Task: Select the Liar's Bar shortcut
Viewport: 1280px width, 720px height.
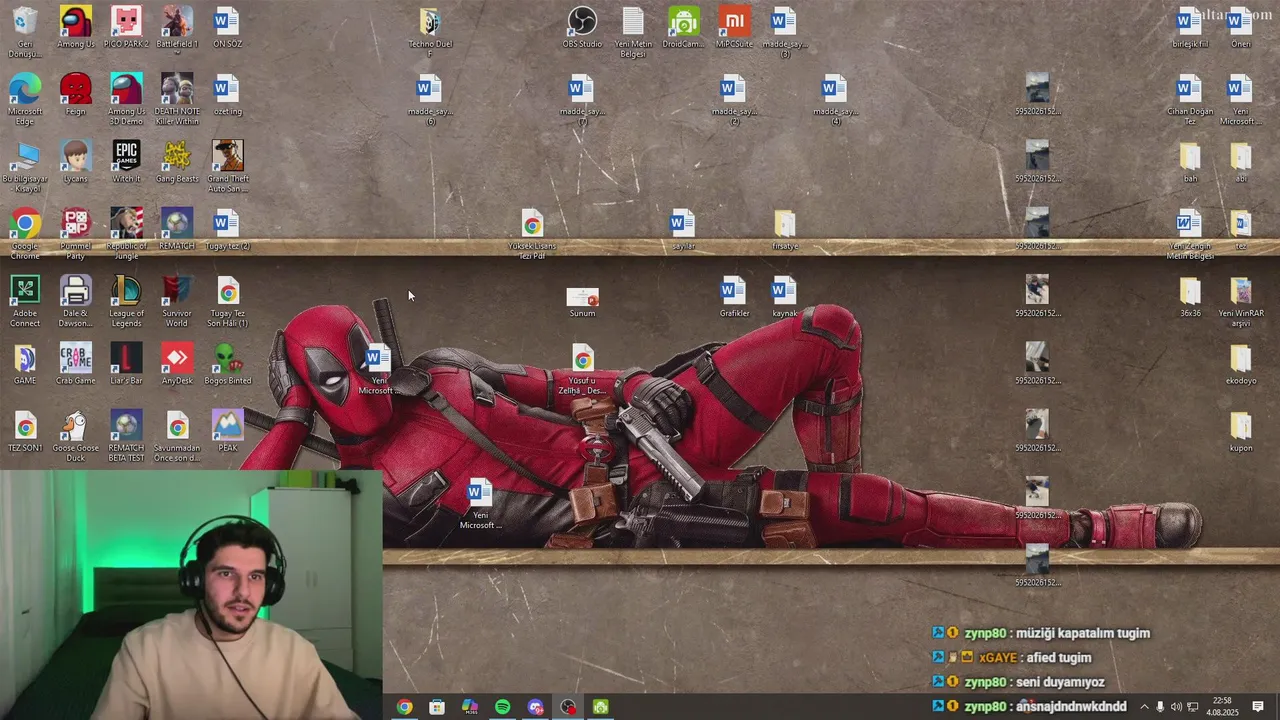Action: 126,364
